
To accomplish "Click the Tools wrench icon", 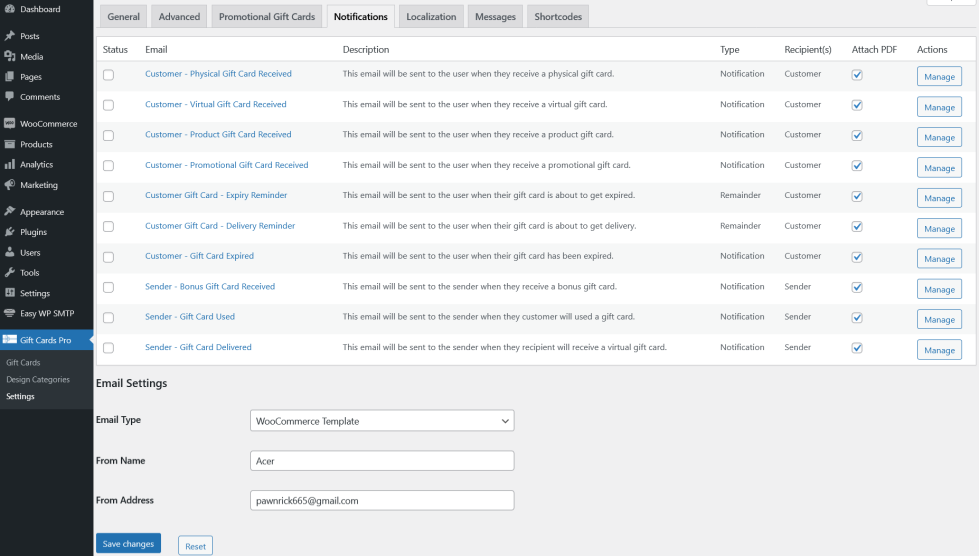I will coord(10,273).
